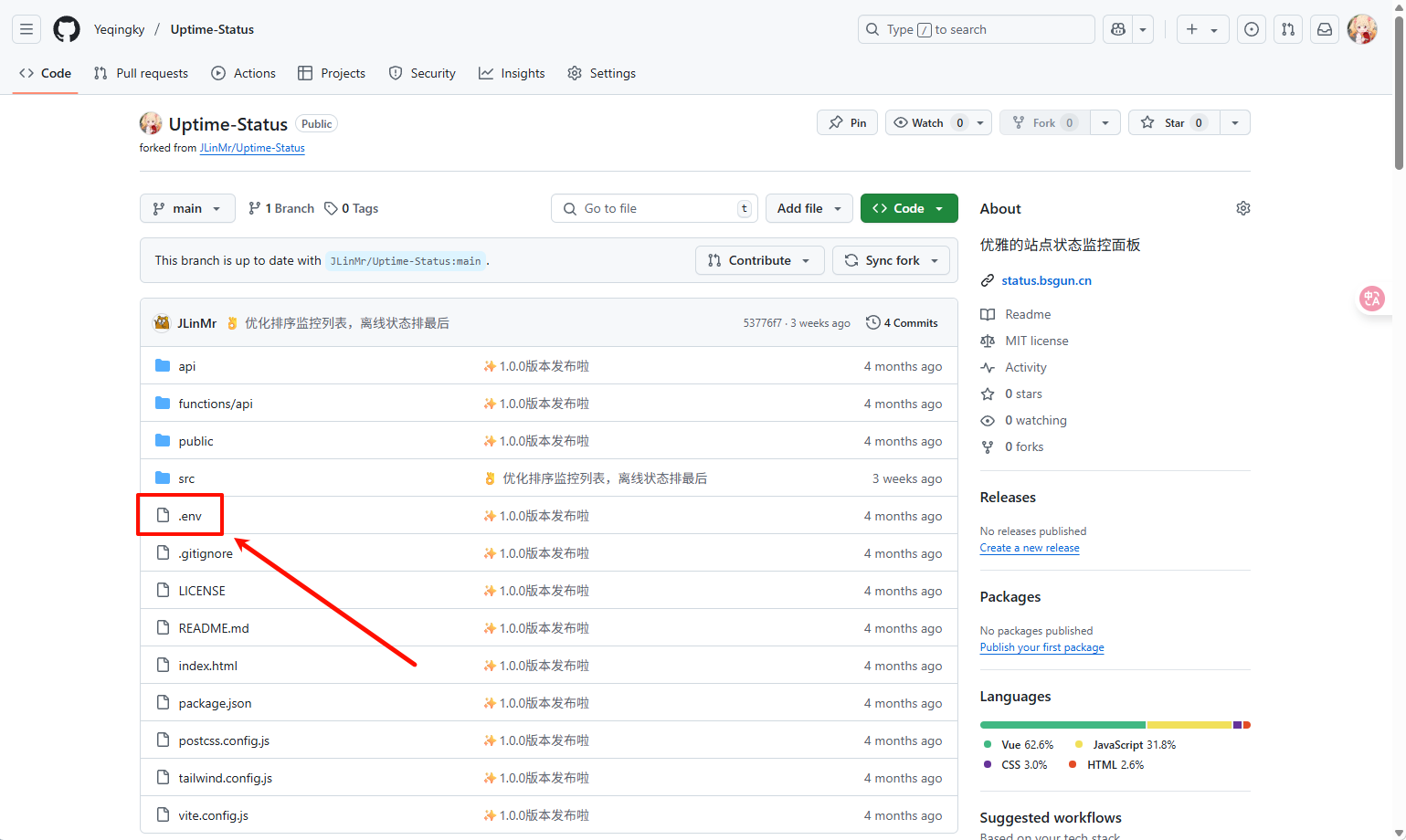Open the public folder
The image size is (1406, 840).
coord(196,441)
